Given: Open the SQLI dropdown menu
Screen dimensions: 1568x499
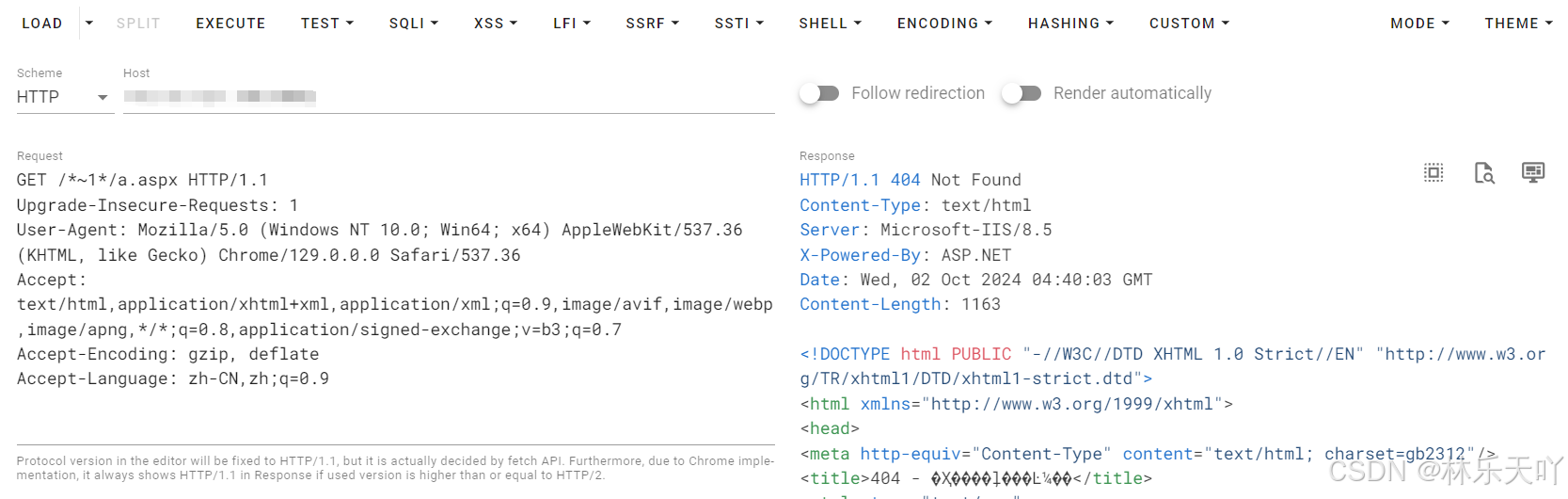Looking at the screenshot, I should pos(414,24).
